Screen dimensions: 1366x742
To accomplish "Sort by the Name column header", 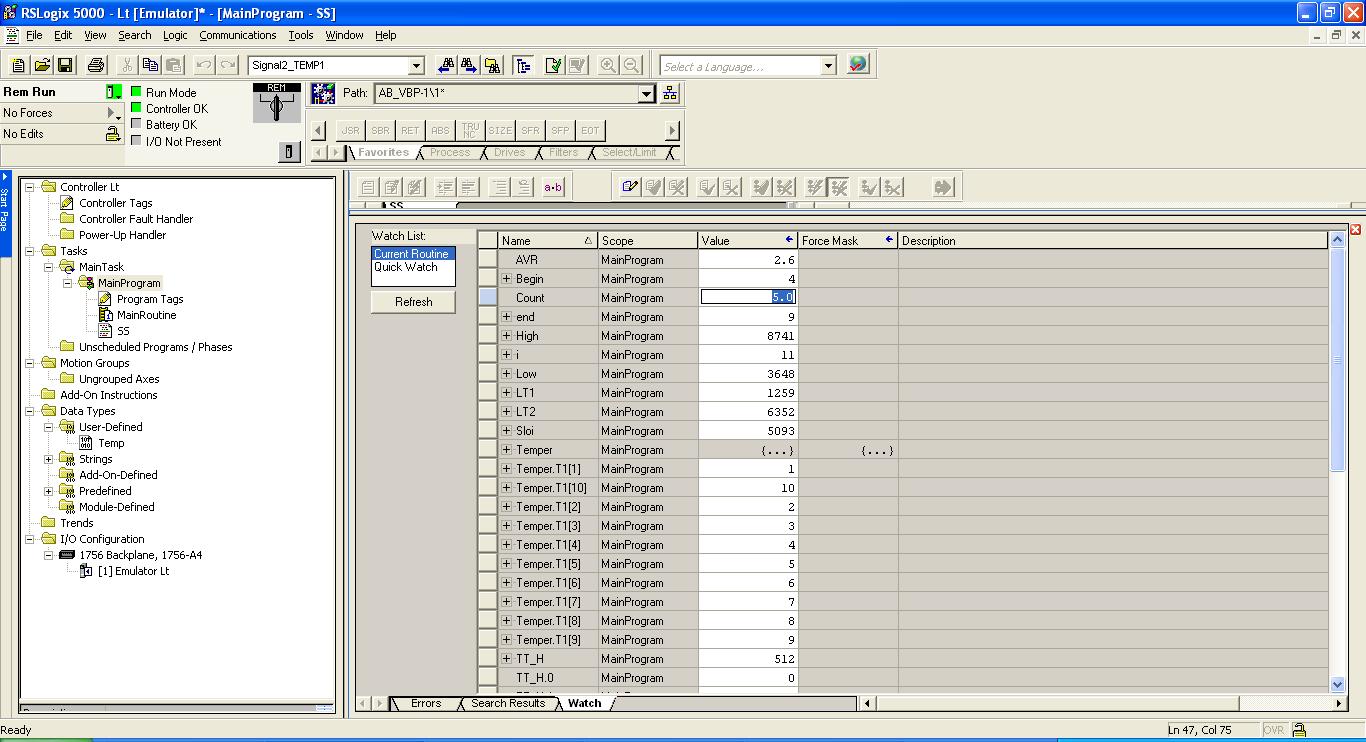I will tap(547, 241).
